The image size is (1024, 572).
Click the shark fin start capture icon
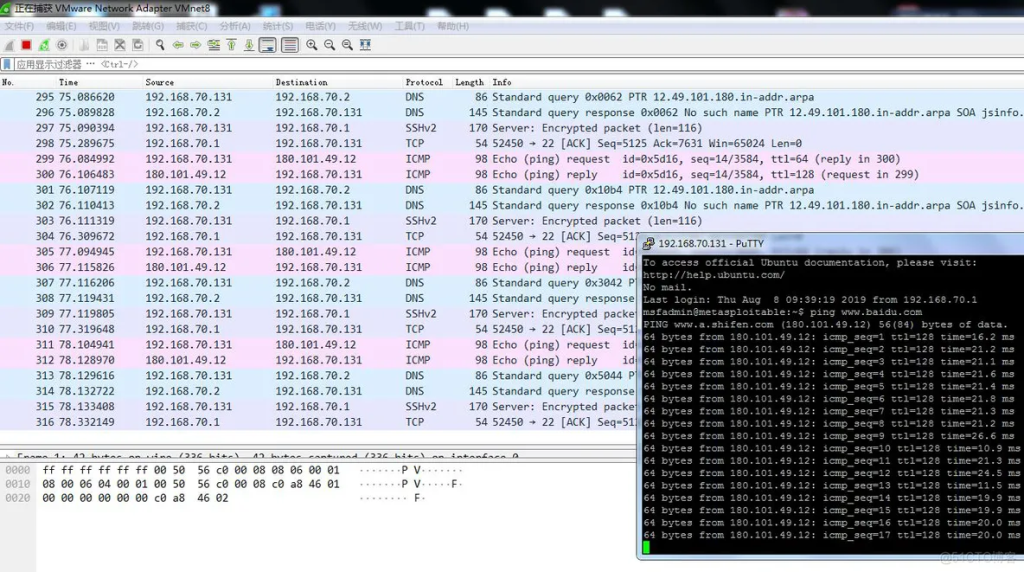coord(9,45)
